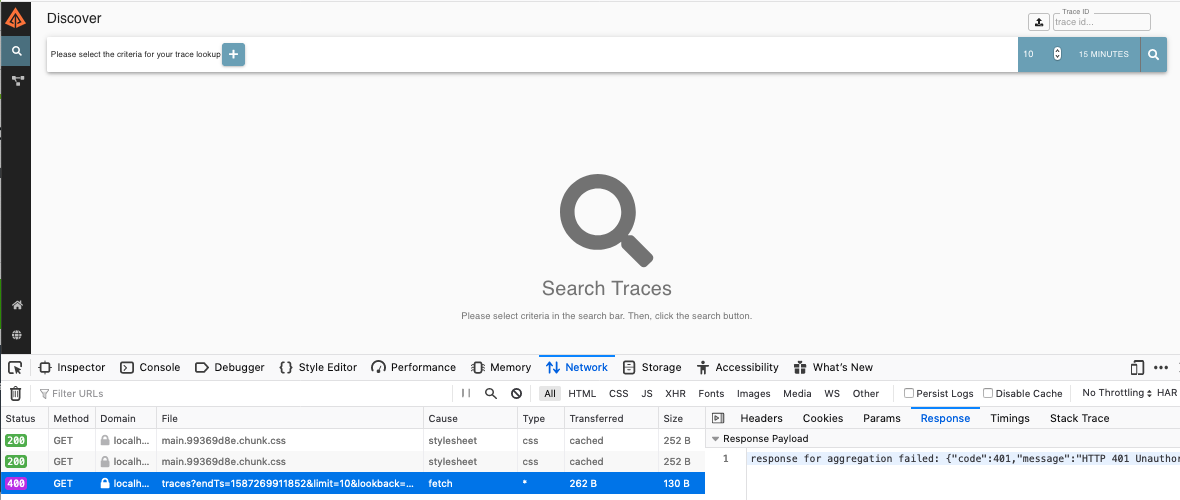Switch to the Console tab
The image size is (1180, 500).
pyautogui.click(x=151, y=367)
